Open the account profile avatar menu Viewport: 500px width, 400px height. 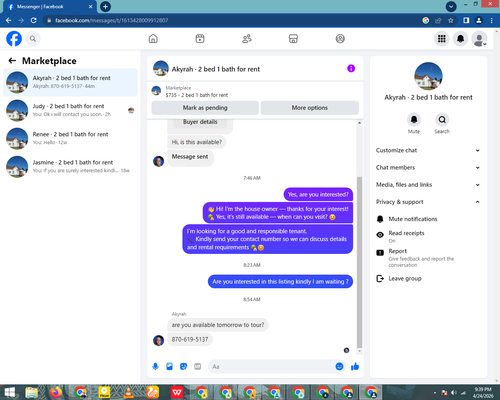[x=479, y=39]
